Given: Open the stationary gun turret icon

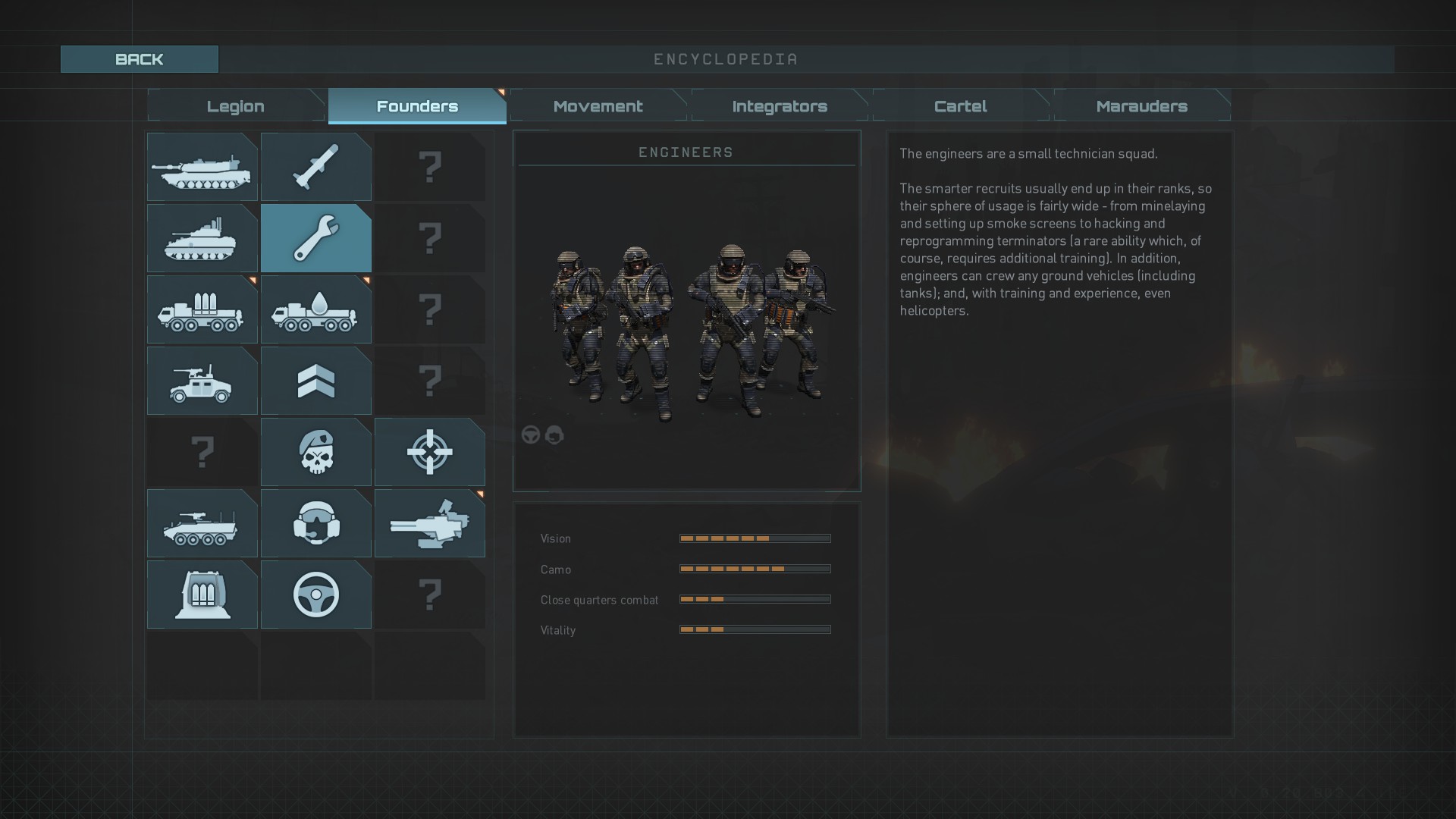Looking at the screenshot, I should [429, 523].
